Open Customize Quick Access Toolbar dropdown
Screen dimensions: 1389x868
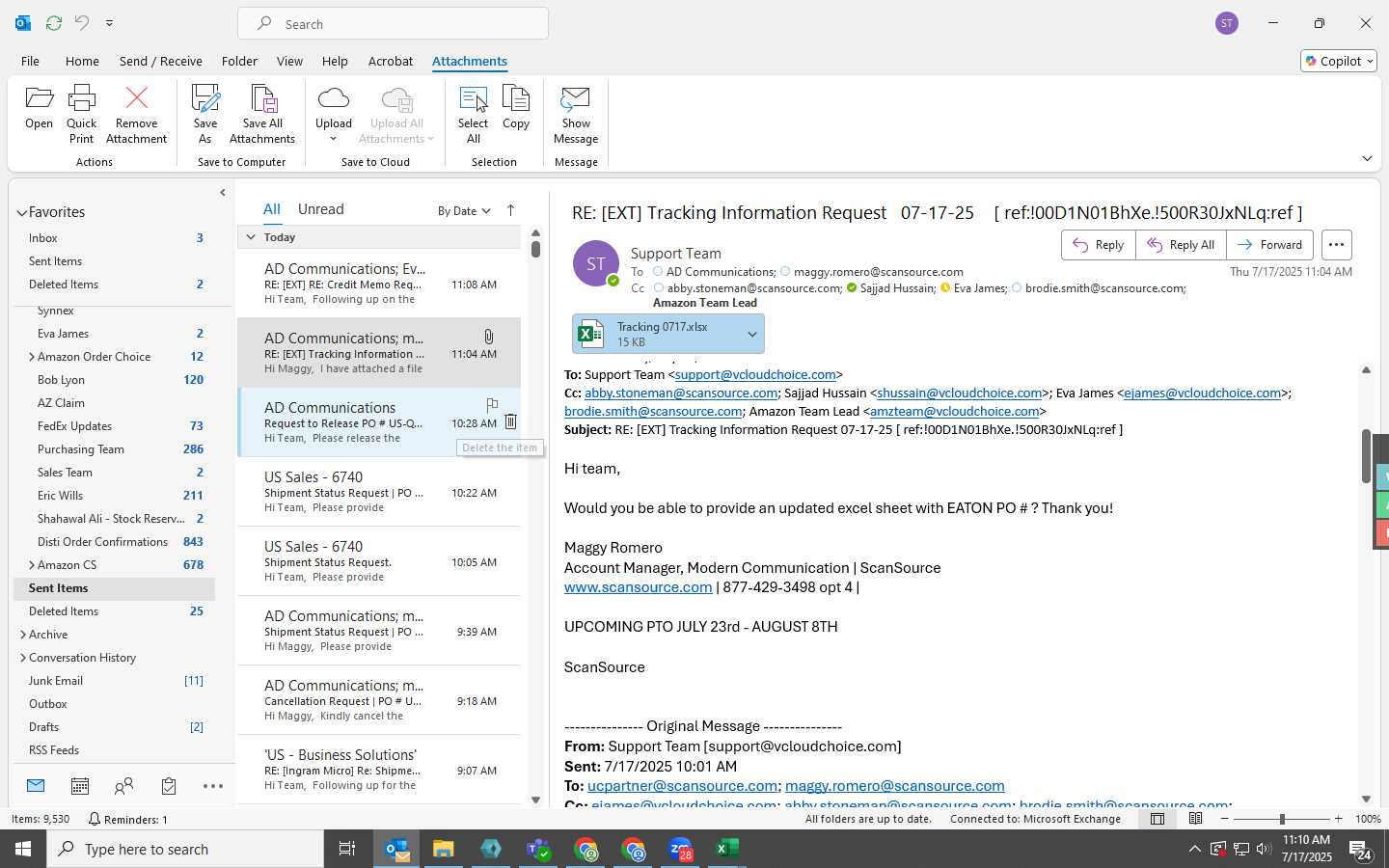109,22
